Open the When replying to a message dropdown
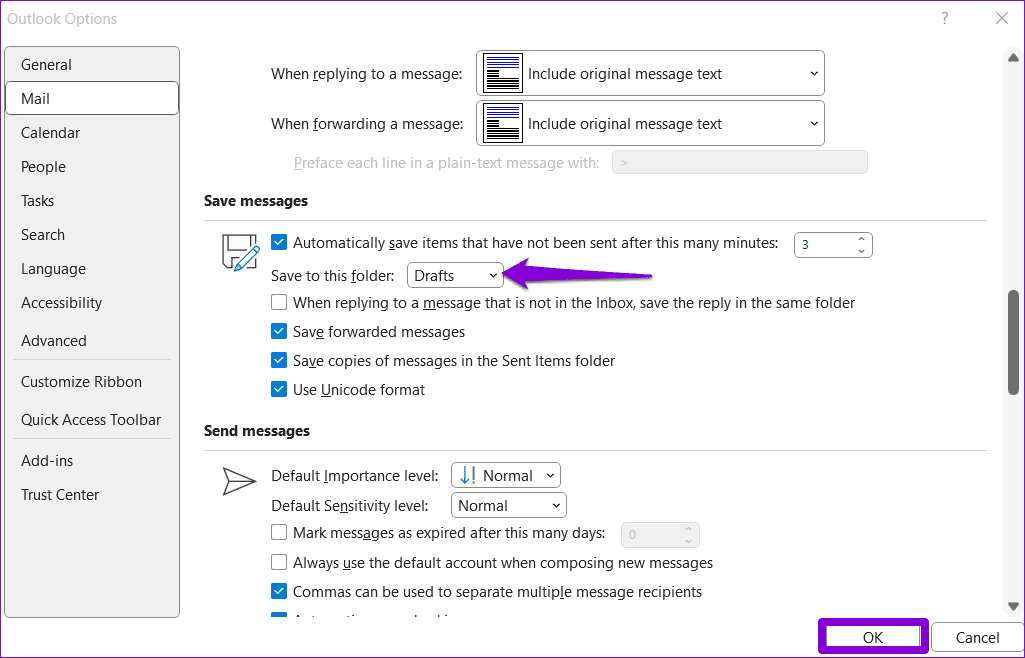Image resolution: width=1025 pixels, height=658 pixels. pyautogui.click(x=650, y=73)
